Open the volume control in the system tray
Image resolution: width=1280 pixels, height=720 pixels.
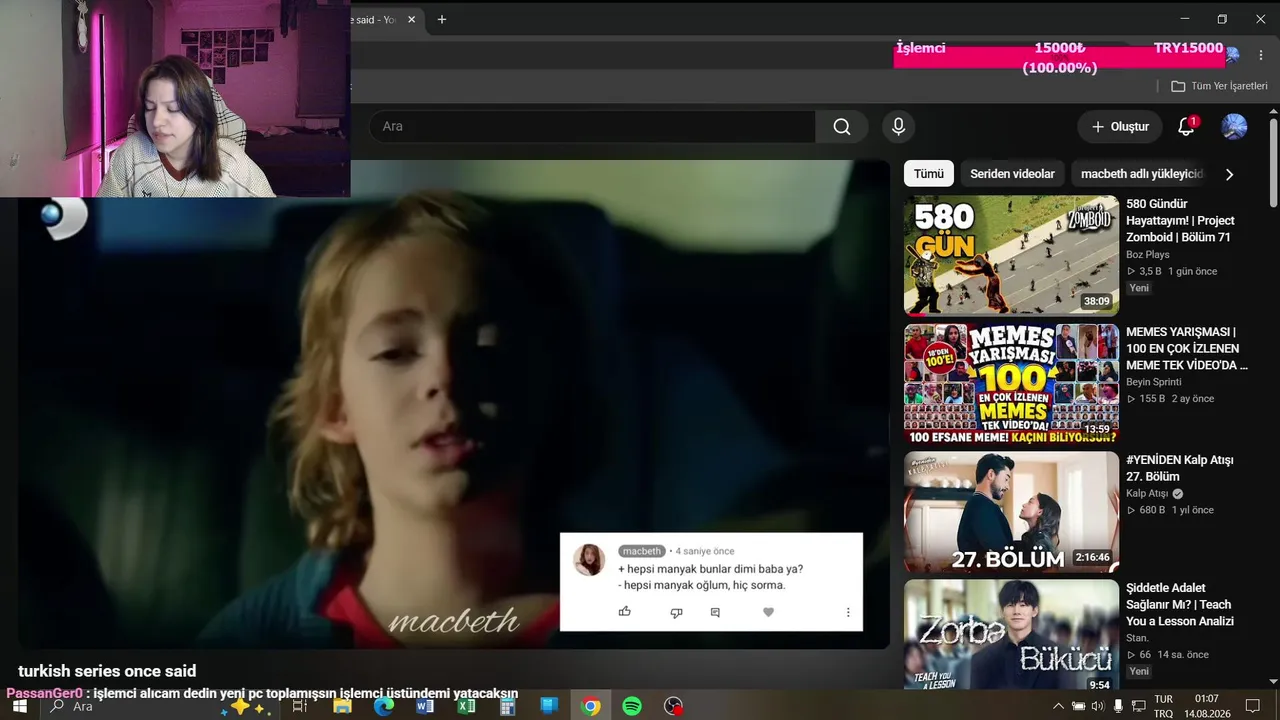tap(1097, 706)
